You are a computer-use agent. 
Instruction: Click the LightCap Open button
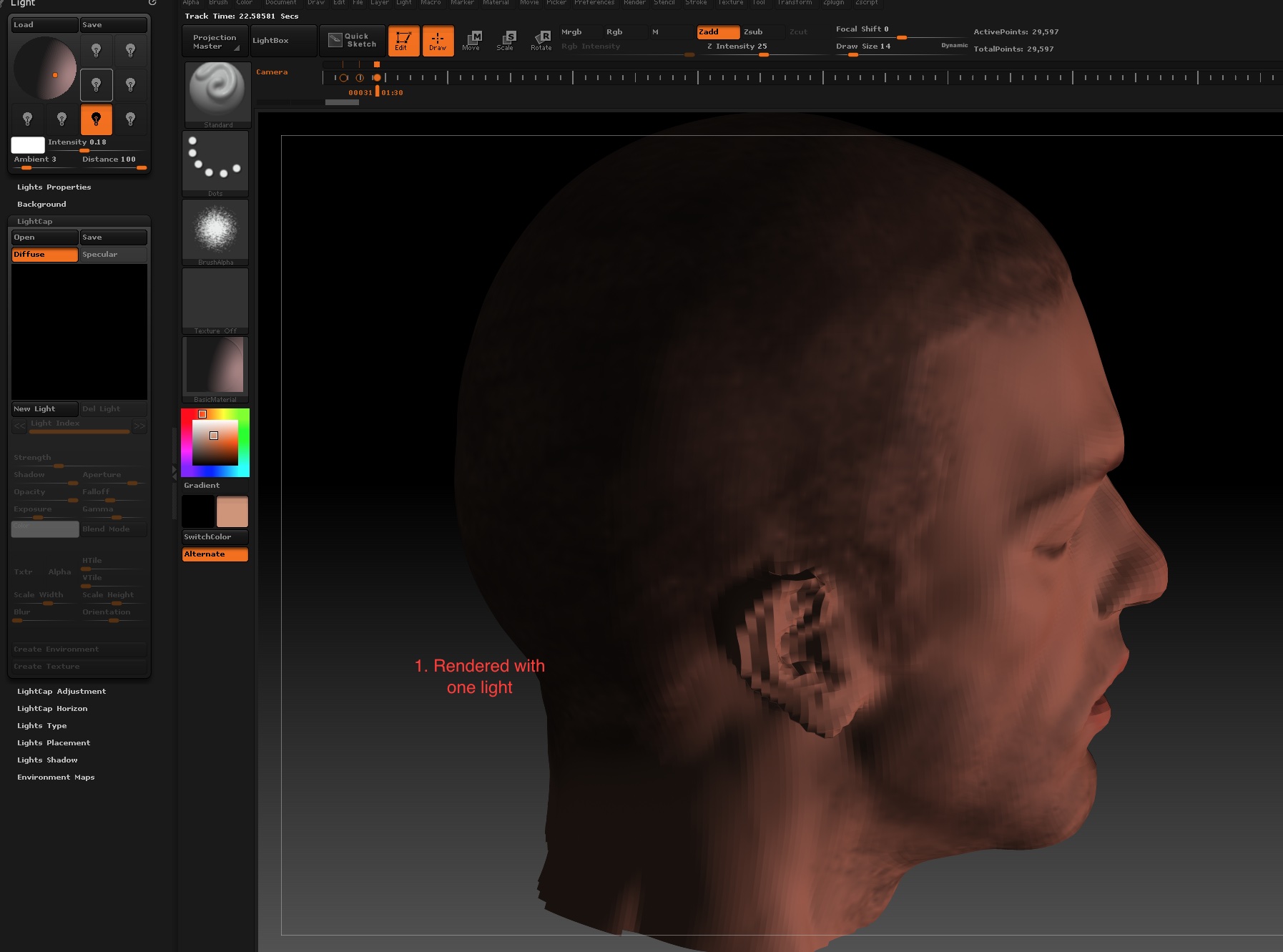point(44,237)
